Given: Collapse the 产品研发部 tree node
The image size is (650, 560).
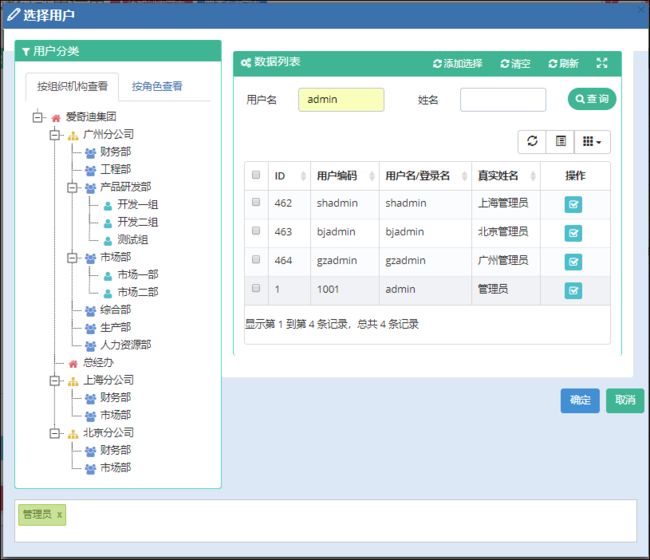Looking at the screenshot, I should point(72,188).
